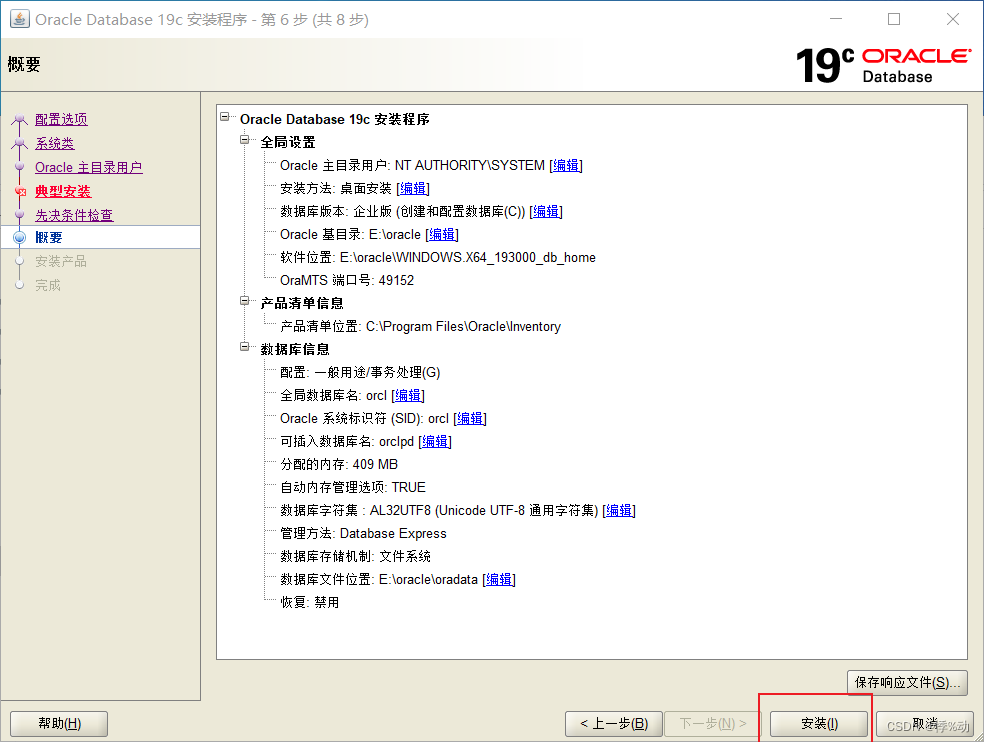
Task: Edit the Oracle 系统标识符 (SID) setting
Action: [x=470, y=419]
